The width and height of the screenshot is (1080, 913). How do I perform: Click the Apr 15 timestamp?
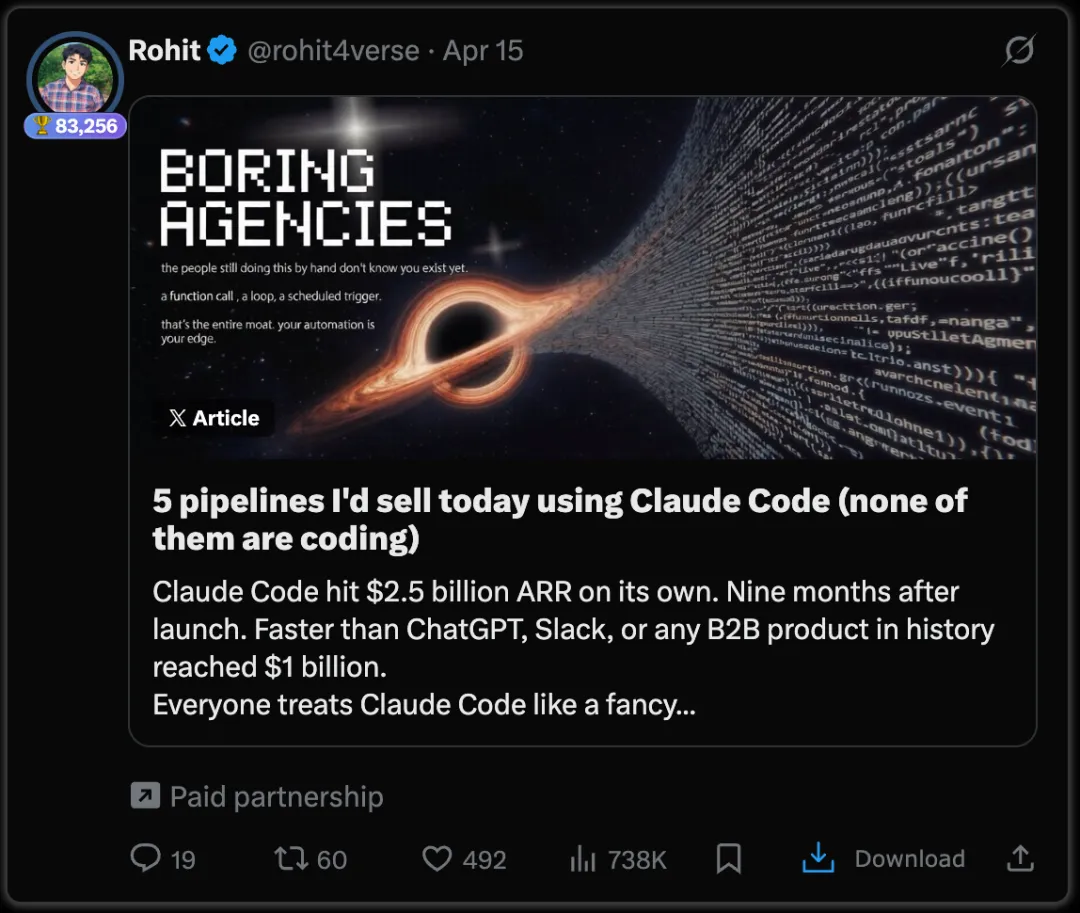483,51
